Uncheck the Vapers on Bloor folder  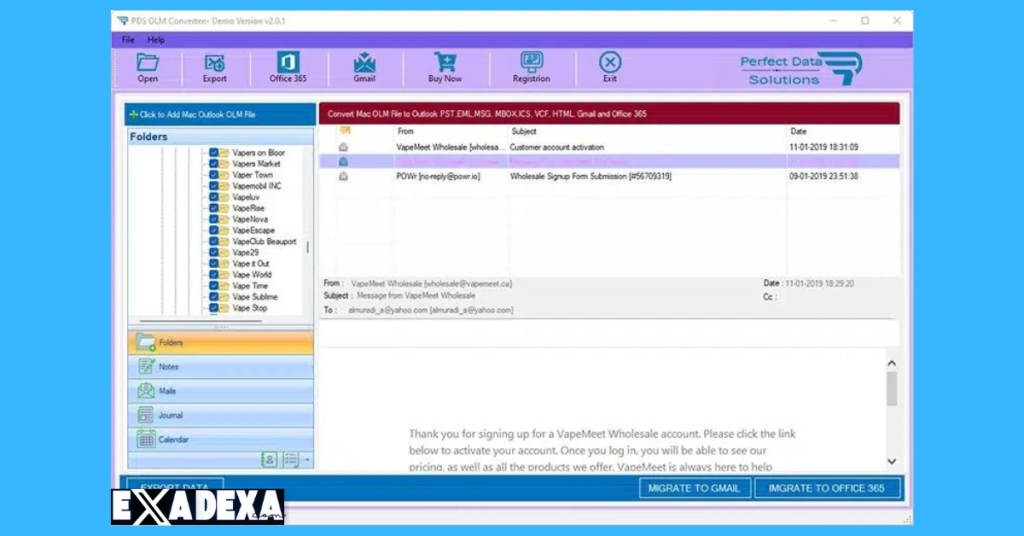click(214, 153)
